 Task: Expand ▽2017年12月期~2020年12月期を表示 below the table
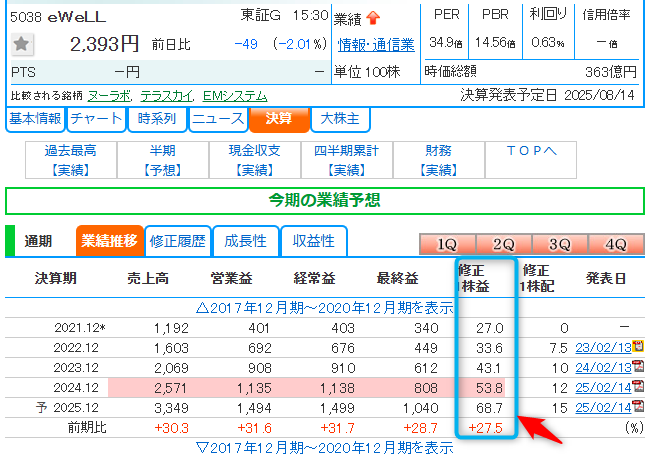(x=325, y=447)
